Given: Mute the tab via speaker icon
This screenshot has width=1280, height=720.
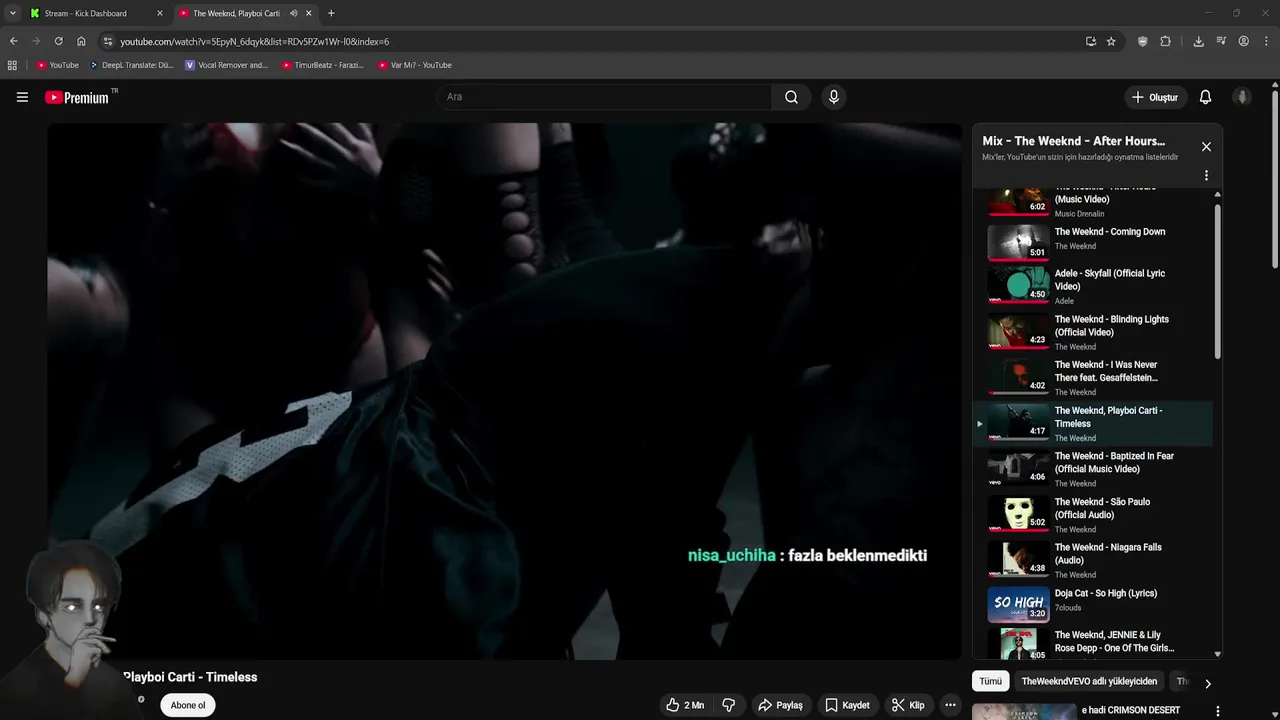Looking at the screenshot, I should tap(293, 13).
